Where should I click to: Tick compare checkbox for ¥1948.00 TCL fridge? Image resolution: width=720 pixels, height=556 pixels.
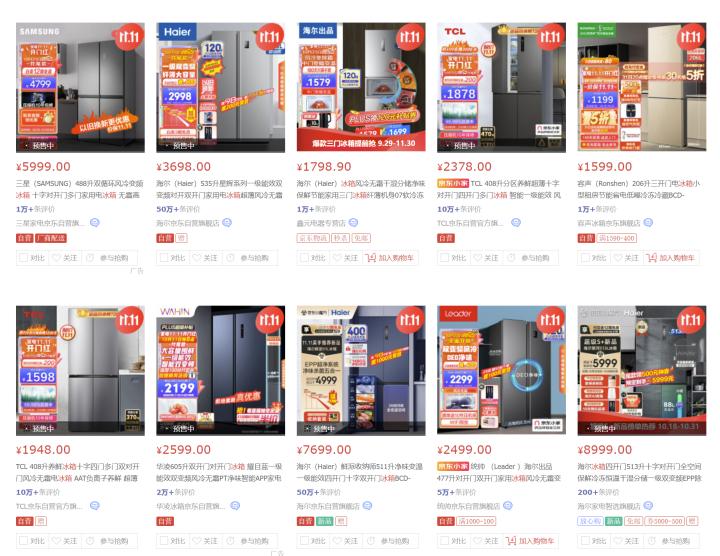point(23,540)
